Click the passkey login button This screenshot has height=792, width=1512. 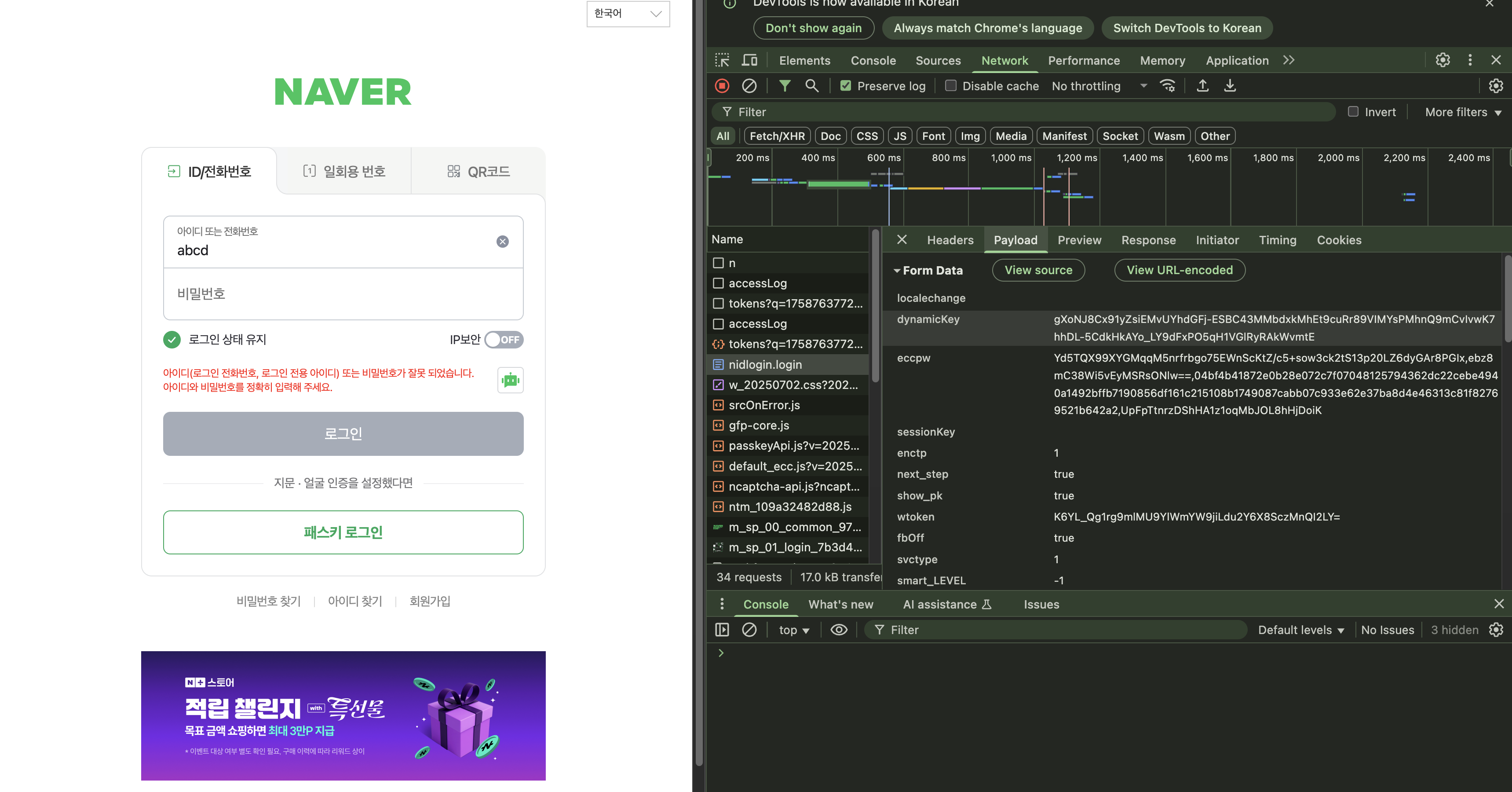pos(343,532)
